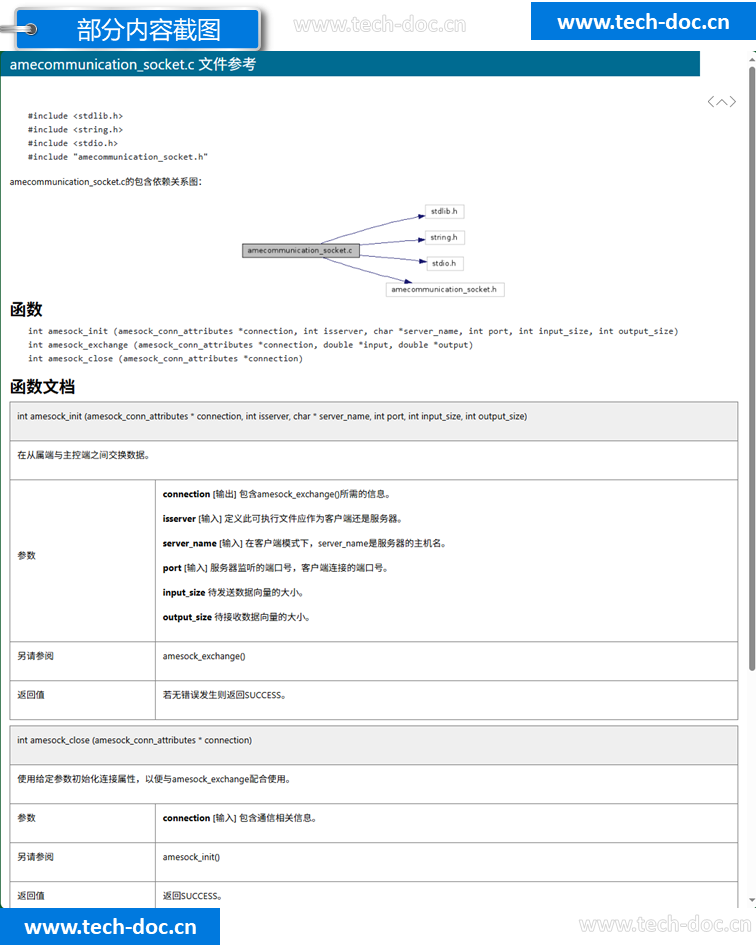Click 'isserver [输入]' parameter entry
Image resolution: width=756 pixels, height=945 pixels.
[283, 519]
